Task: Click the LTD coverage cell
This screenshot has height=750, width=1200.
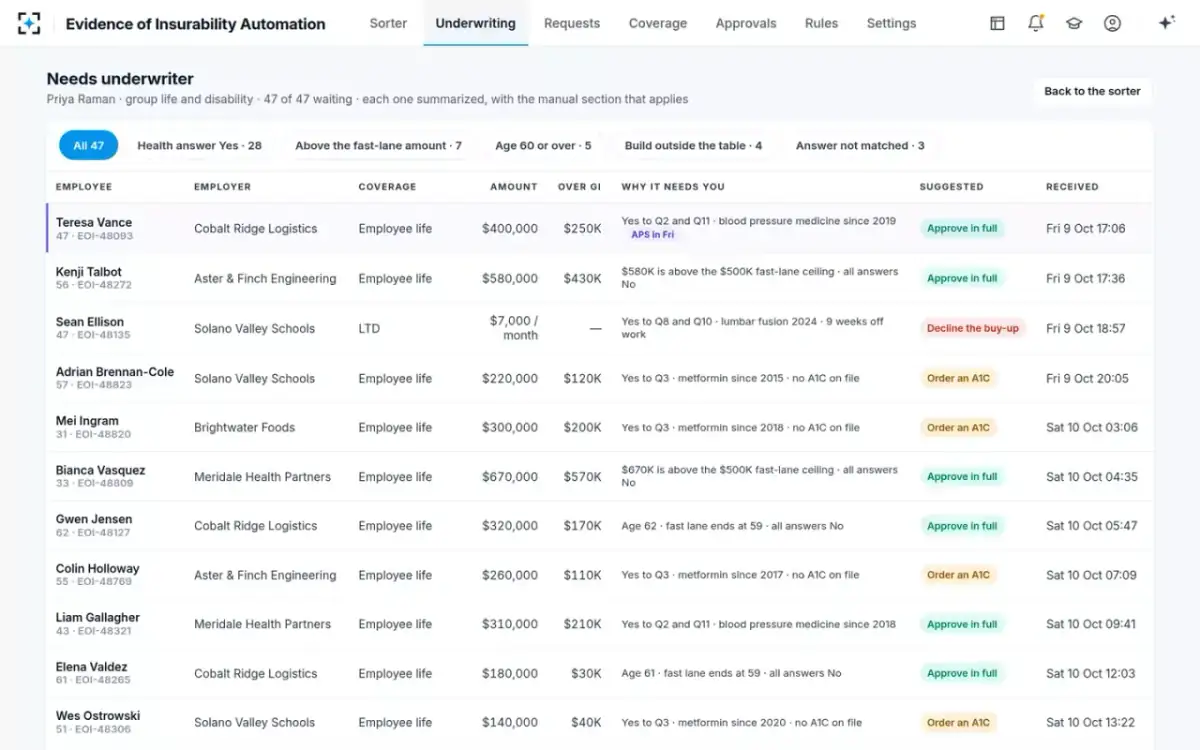Action: (369, 328)
